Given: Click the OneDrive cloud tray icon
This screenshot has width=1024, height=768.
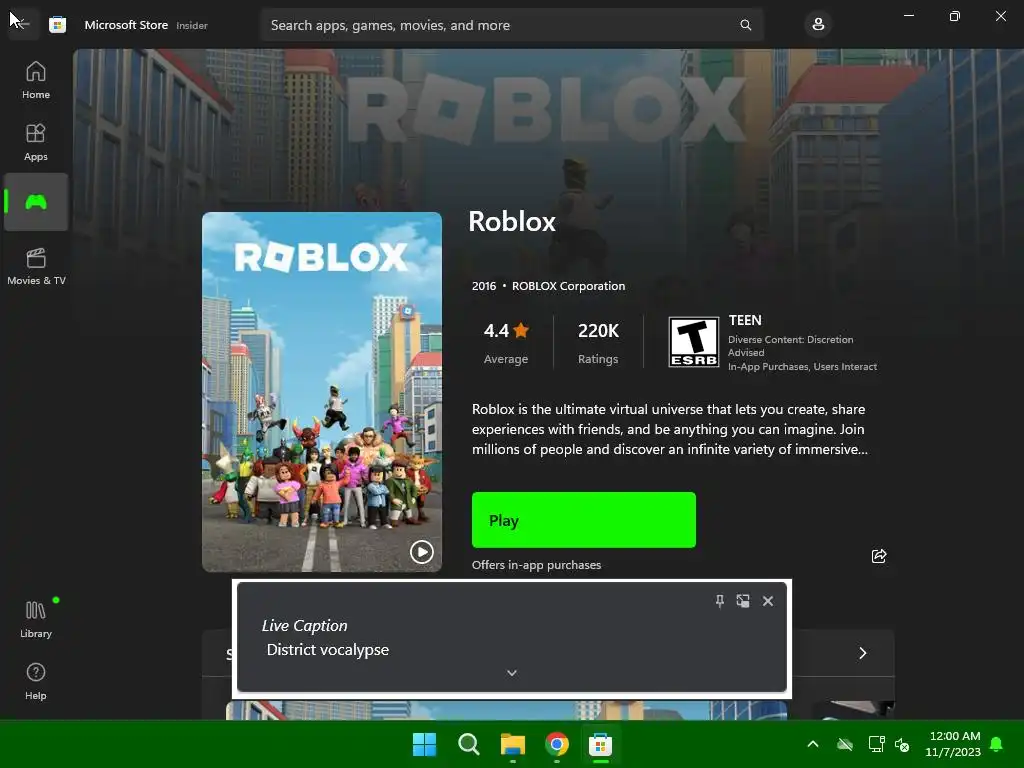Looking at the screenshot, I should pyautogui.click(x=845, y=744).
